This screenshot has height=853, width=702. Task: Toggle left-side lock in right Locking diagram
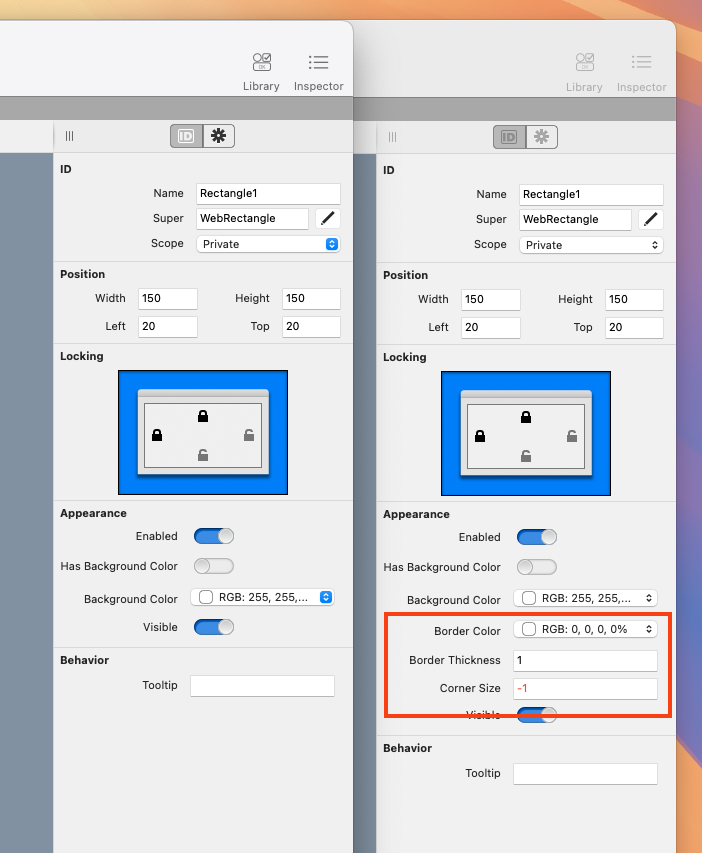(x=480, y=436)
